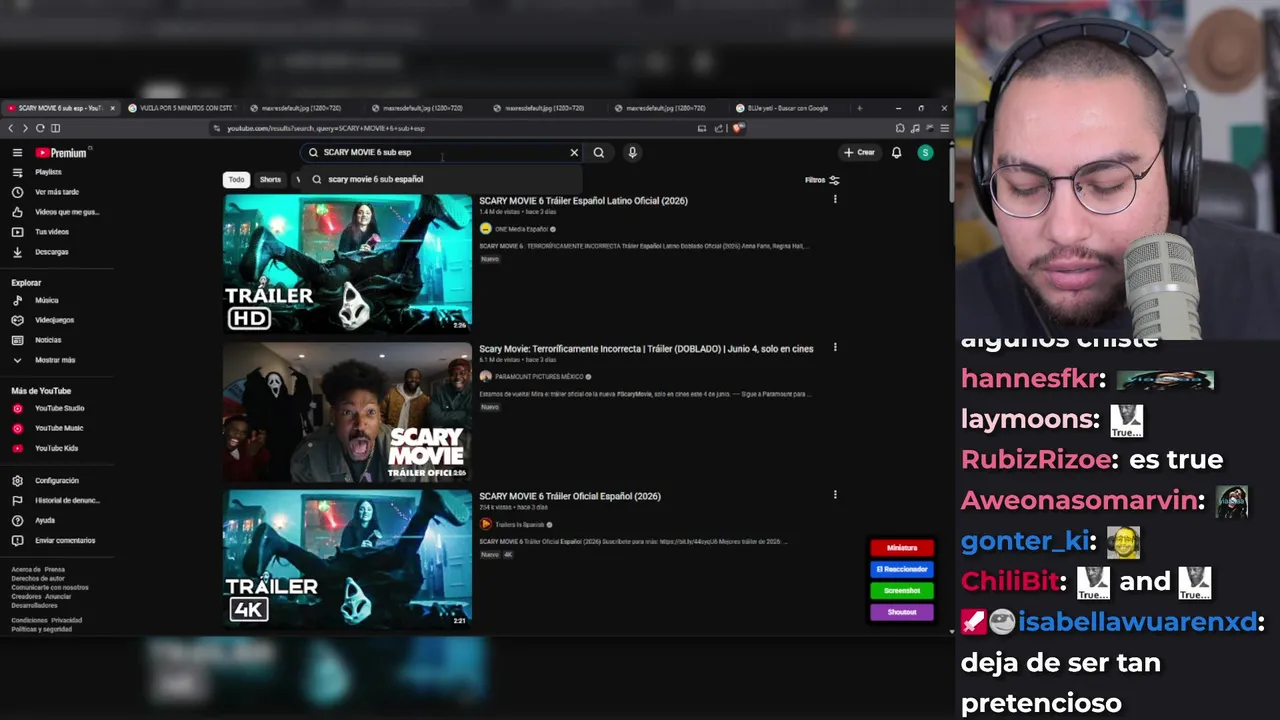This screenshot has width=1280, height=720.
Task: Toggle the browser sidebar panel icon
Action: (55, 128)
